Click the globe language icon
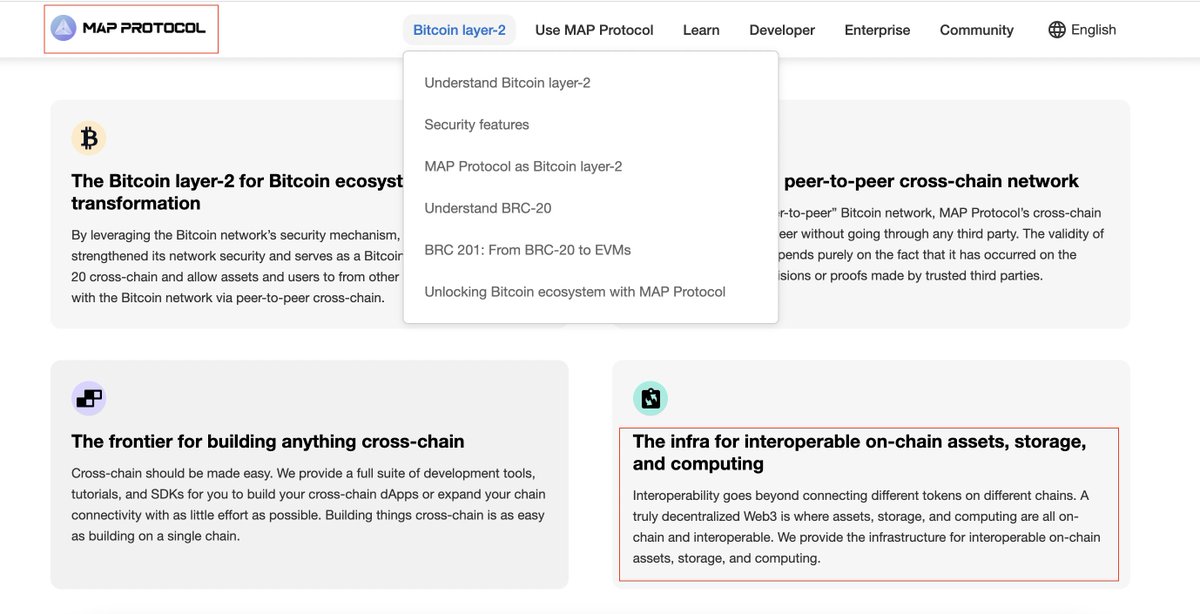The image size is (1200, 614). point(1057,30)
